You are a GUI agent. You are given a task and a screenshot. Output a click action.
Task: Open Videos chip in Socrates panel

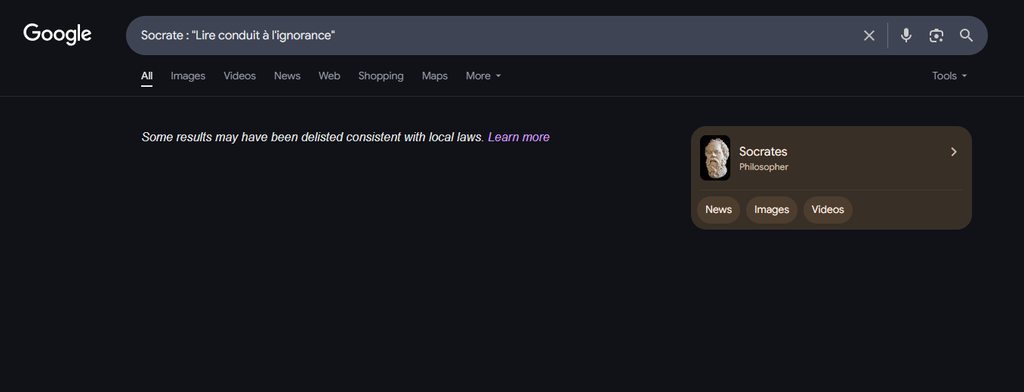point(827,210)
